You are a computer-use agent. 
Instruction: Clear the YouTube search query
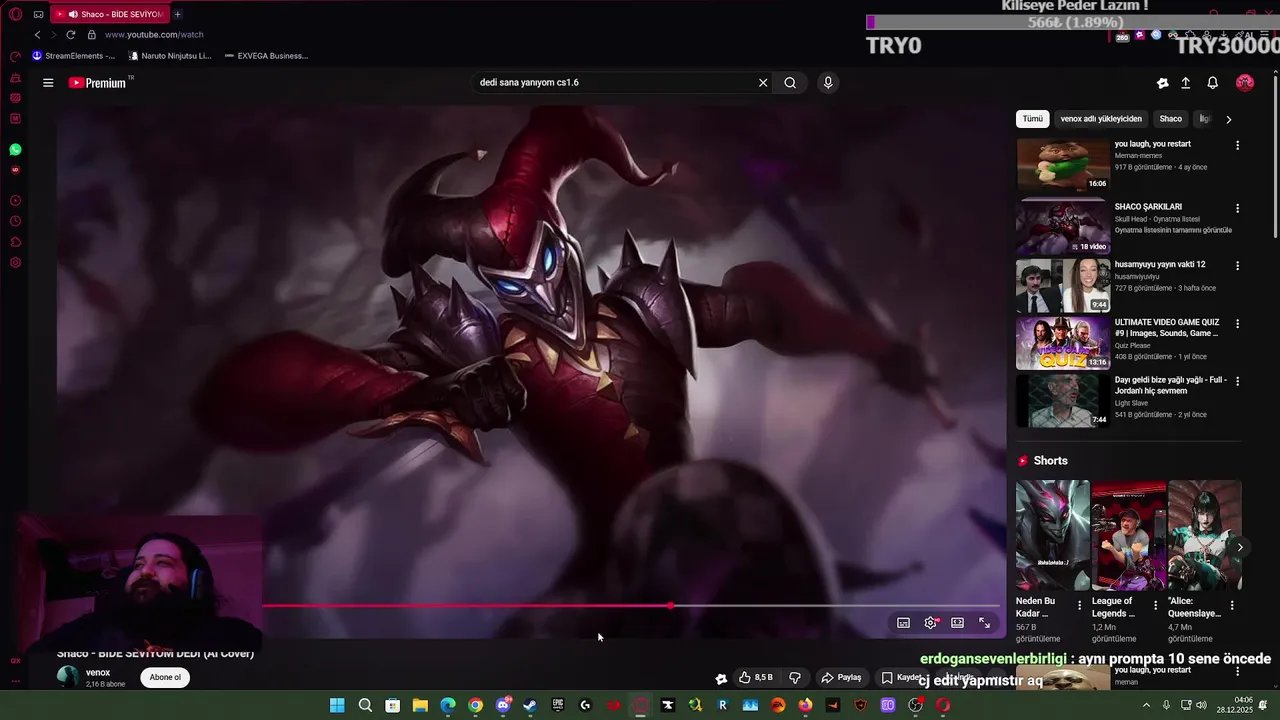(x=763, y=83)
